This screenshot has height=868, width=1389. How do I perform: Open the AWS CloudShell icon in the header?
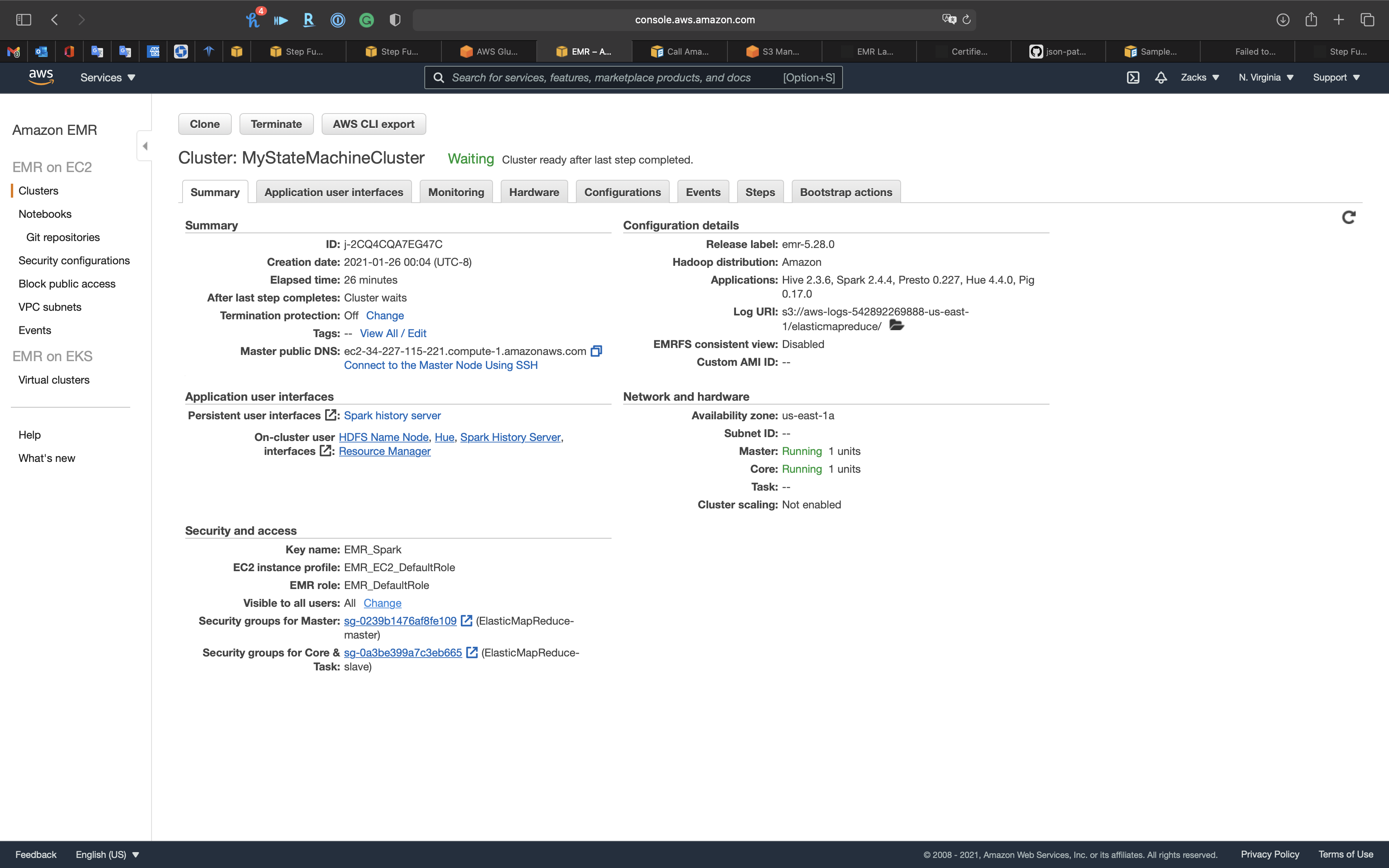(x=1132, y=77)
